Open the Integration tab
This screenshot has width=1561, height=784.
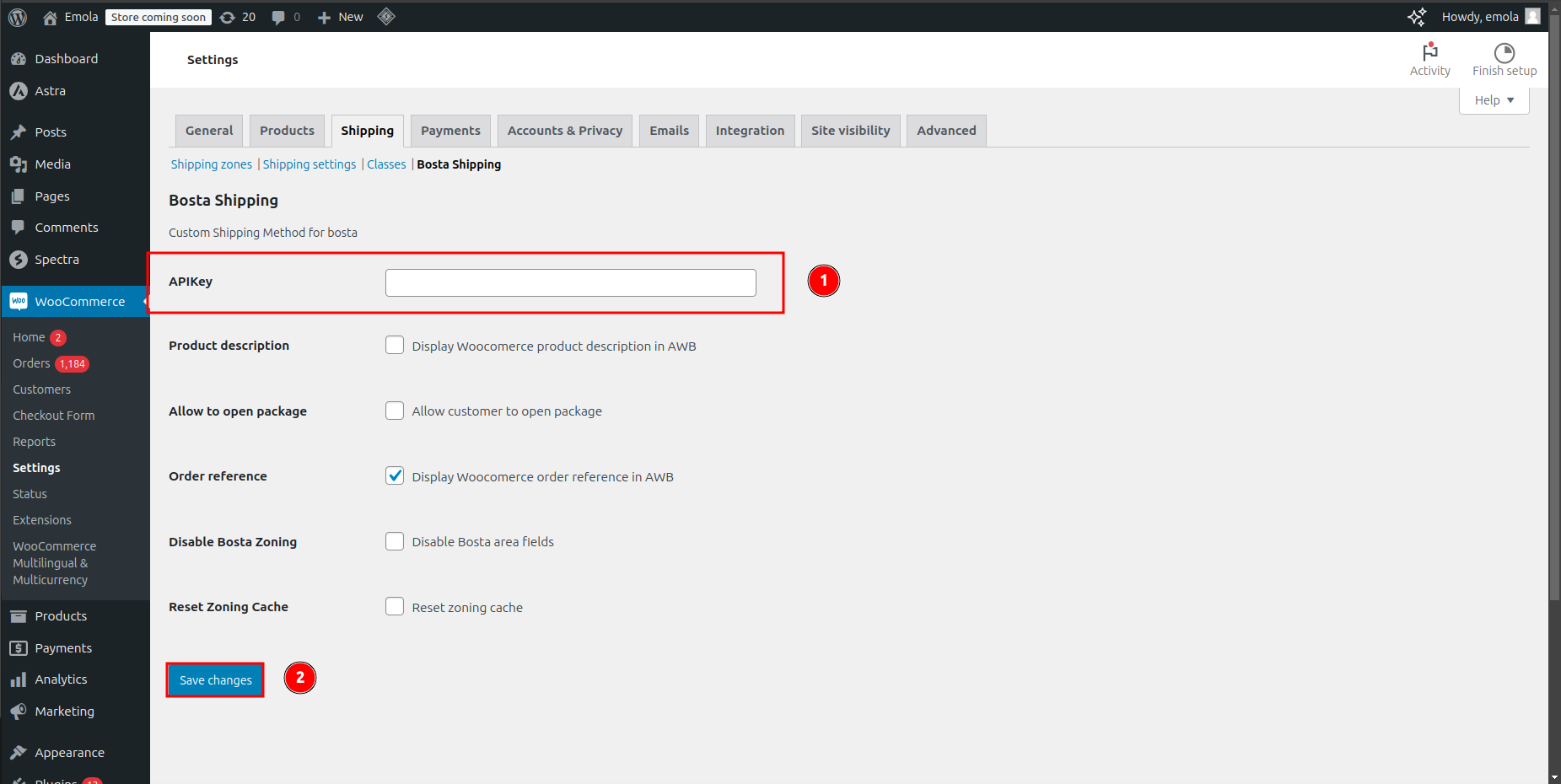[750, 131]
